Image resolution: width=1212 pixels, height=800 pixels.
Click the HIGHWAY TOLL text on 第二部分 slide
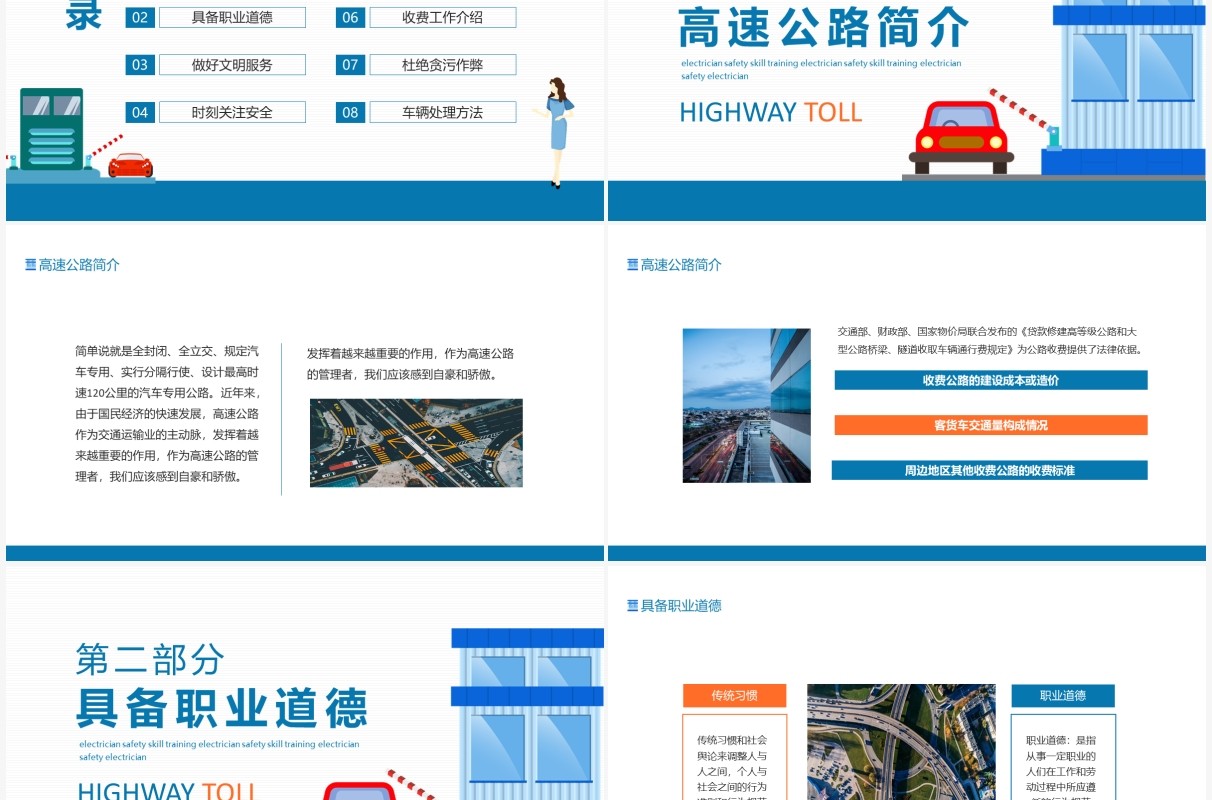tap(168, 793)
